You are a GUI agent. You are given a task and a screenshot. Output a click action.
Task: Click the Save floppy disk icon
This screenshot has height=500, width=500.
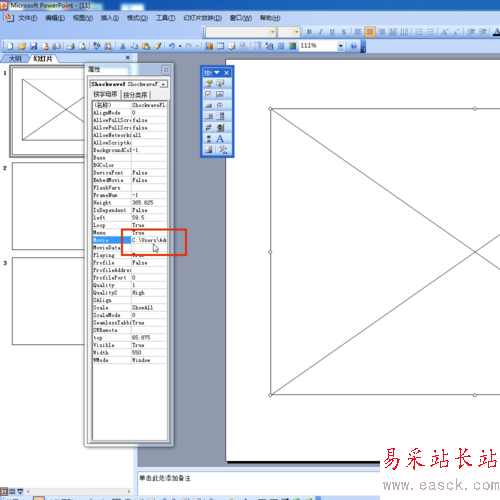33,46
